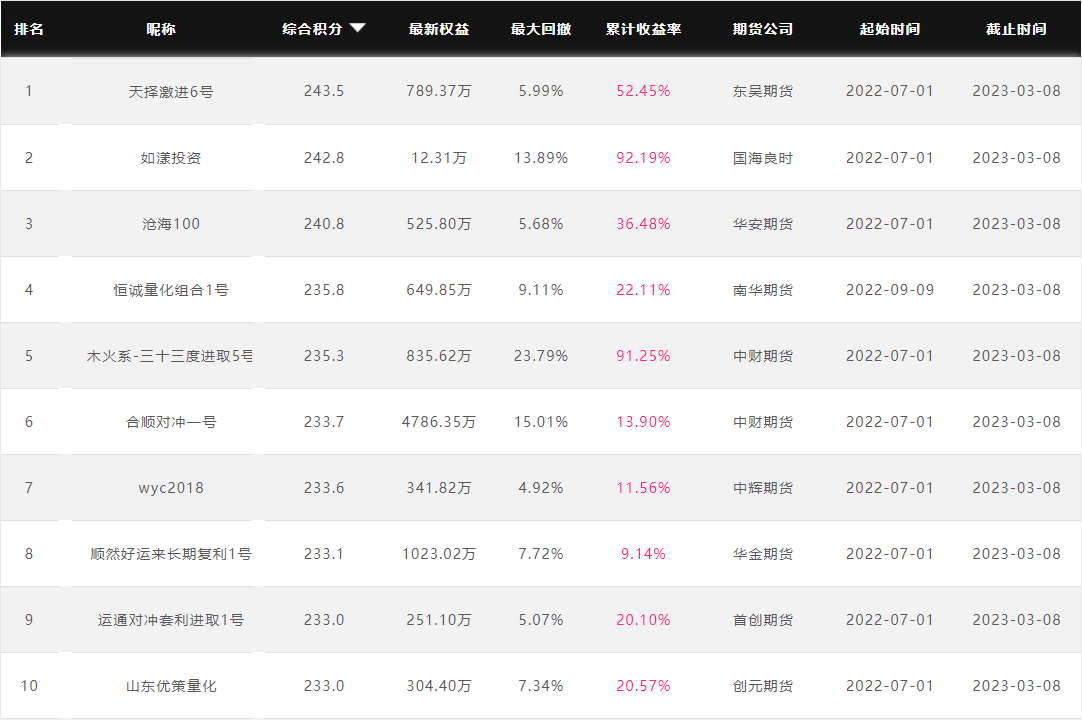Select the 22.11% cumulative return
Screen dimensions: 1082x720
click(x=643, y=290)
